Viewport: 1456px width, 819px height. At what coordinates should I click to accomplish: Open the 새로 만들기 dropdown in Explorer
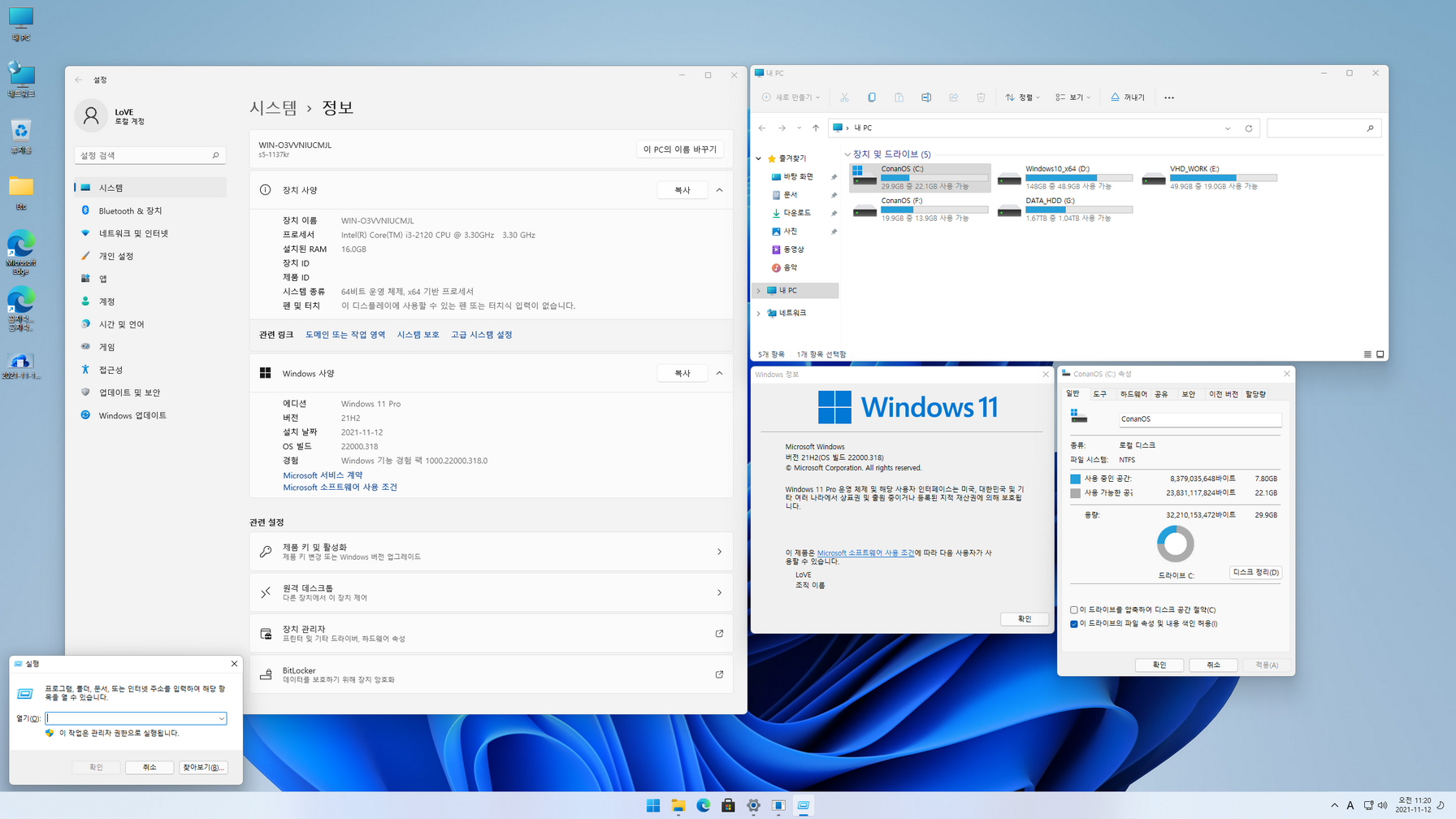[791, 97]
